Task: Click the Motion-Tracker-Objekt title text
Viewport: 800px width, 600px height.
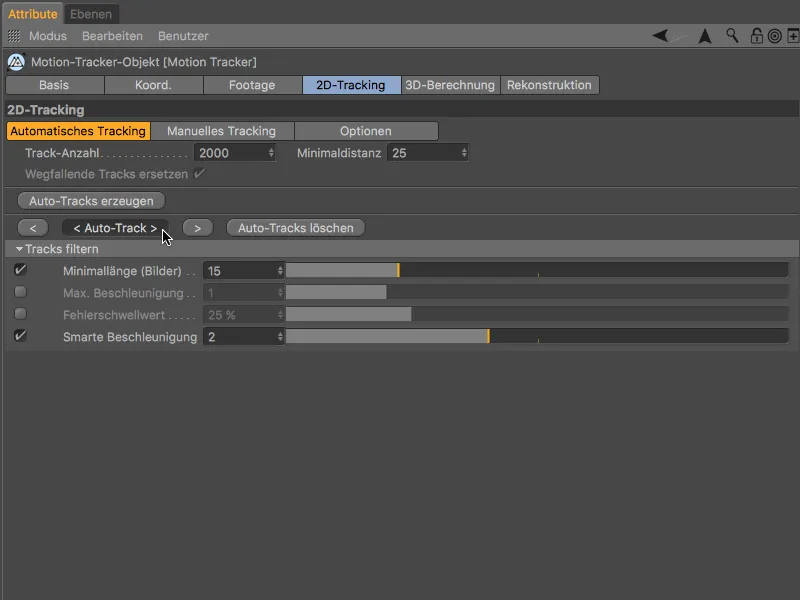Action: (x=144, y=62)
